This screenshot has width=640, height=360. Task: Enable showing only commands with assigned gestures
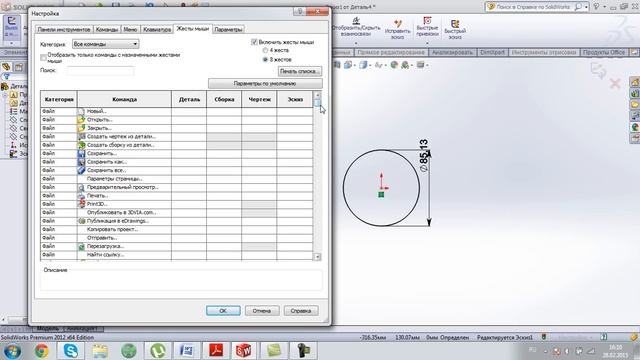click(x=43, y=58)
